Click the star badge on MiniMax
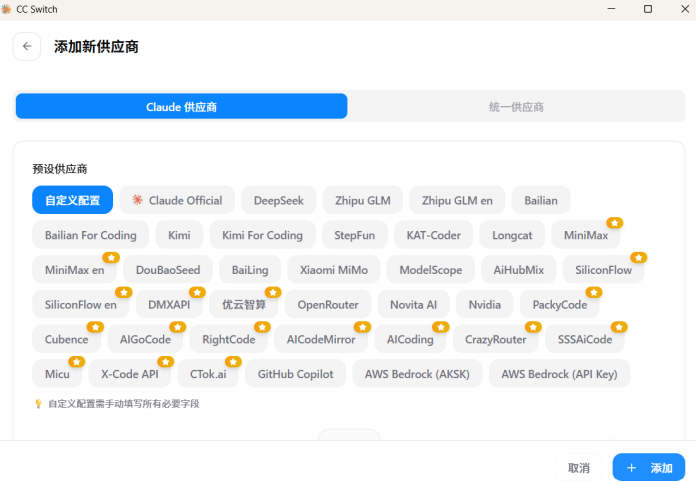The height and width of the screenshot is (482, 696). click(x=615, y=223)
